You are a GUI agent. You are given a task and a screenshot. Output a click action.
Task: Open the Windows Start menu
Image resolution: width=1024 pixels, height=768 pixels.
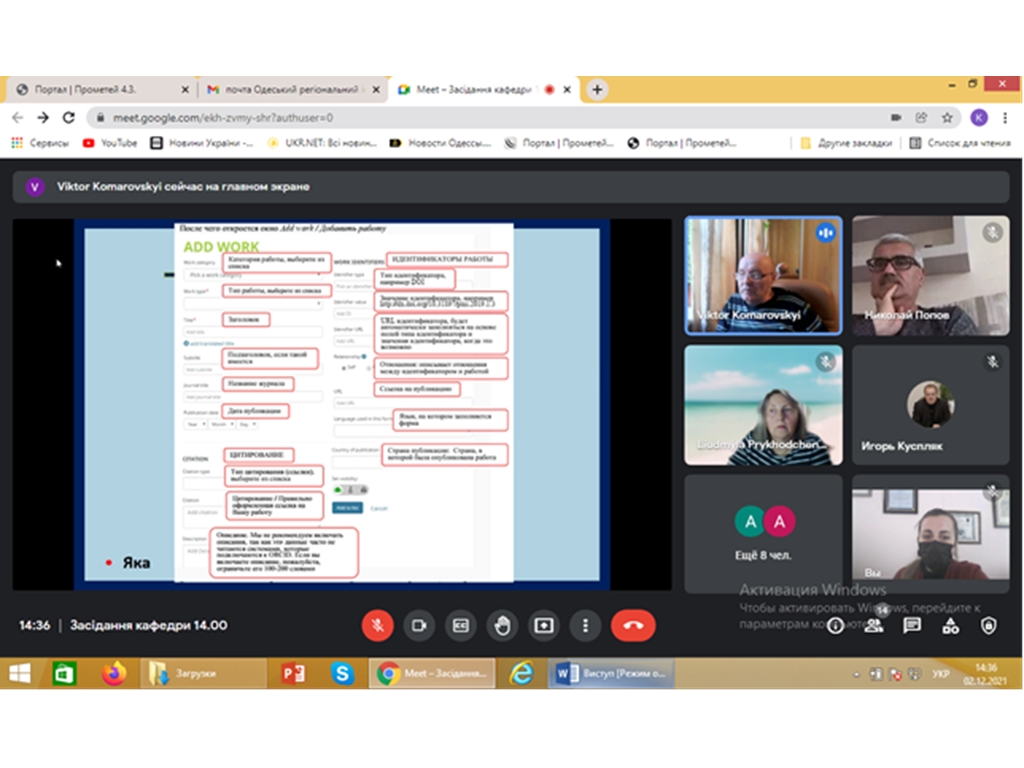coord(20,673)
